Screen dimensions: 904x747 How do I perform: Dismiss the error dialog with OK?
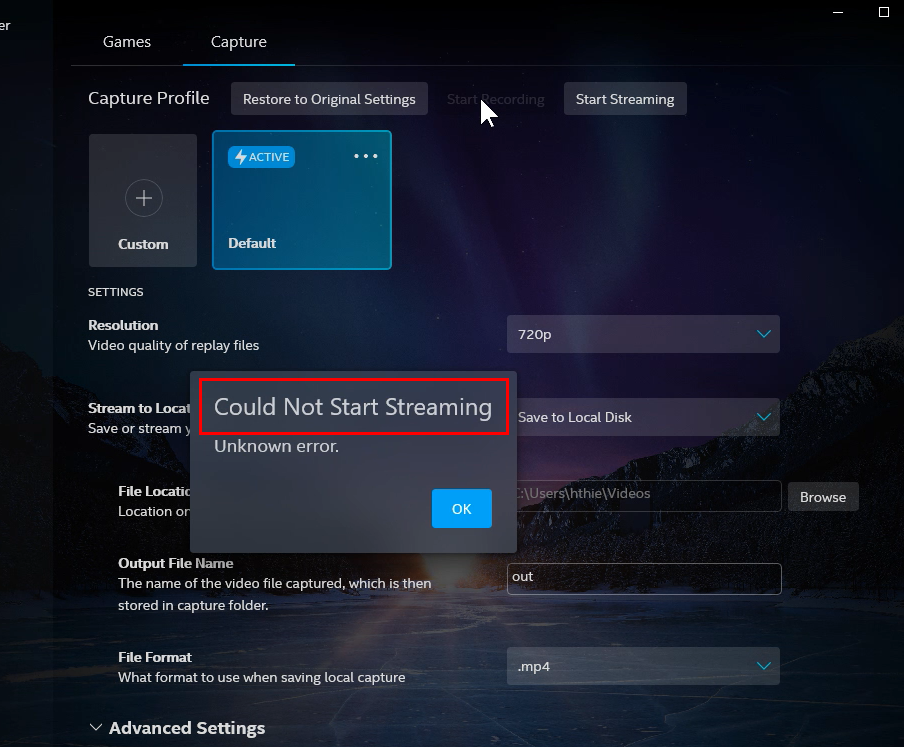461,508
